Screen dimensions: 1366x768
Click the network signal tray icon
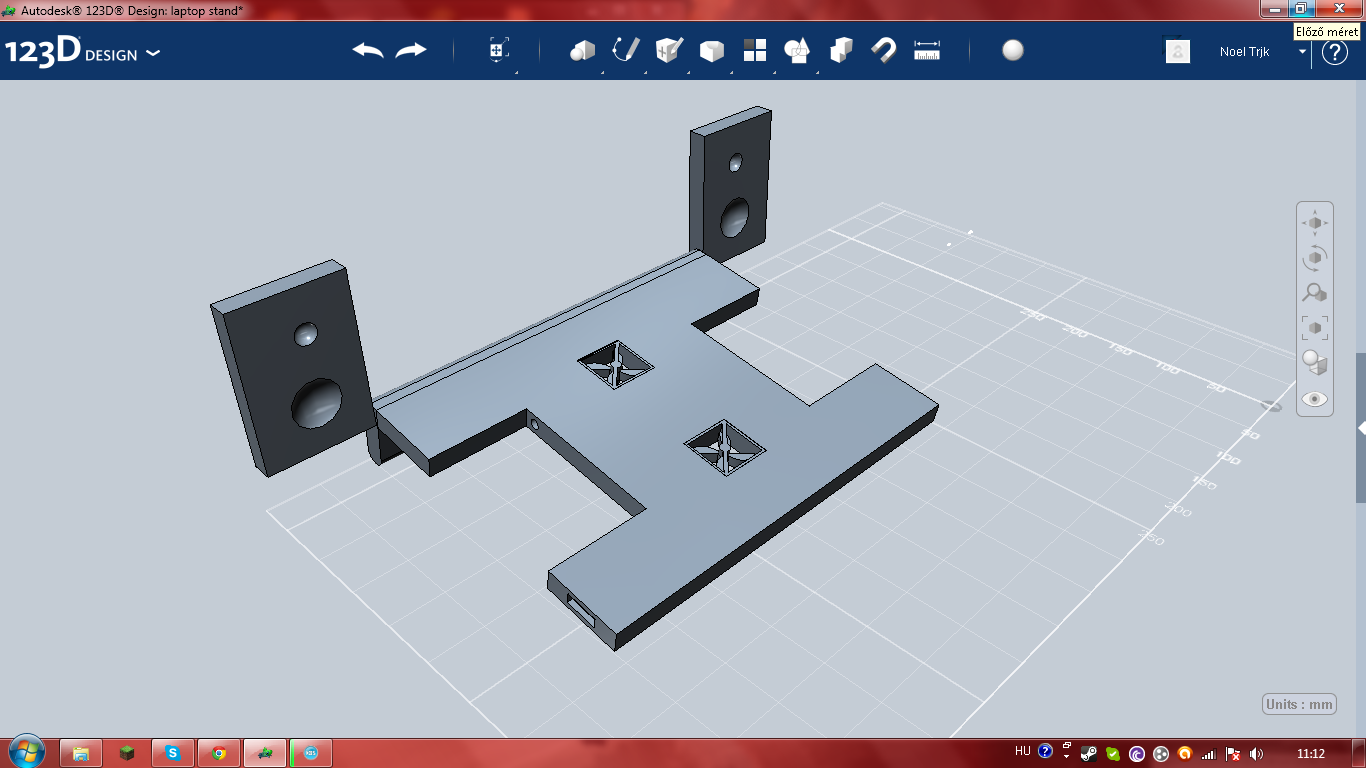[1209, 753]
